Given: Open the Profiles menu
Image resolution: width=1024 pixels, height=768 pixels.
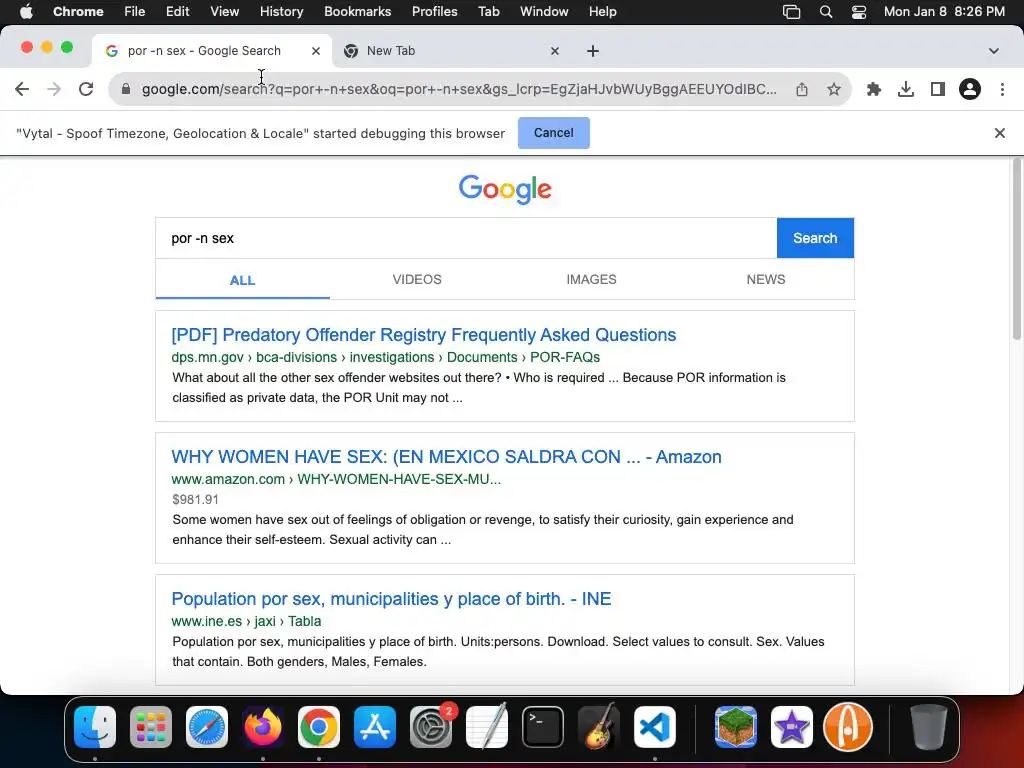Looking at the screenshot, I should coord(434,12).
